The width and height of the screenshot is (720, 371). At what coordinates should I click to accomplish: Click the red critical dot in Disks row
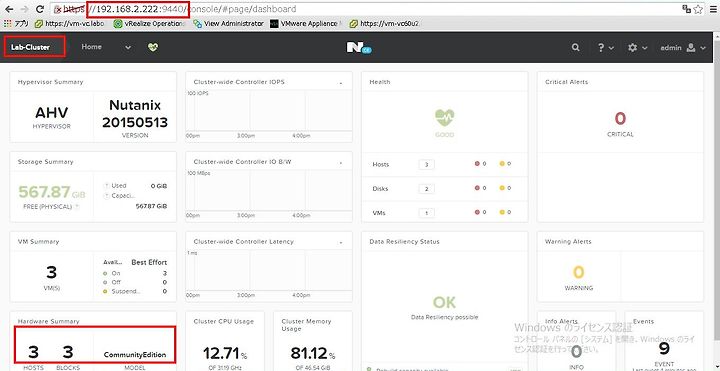[x=478, y=188]
